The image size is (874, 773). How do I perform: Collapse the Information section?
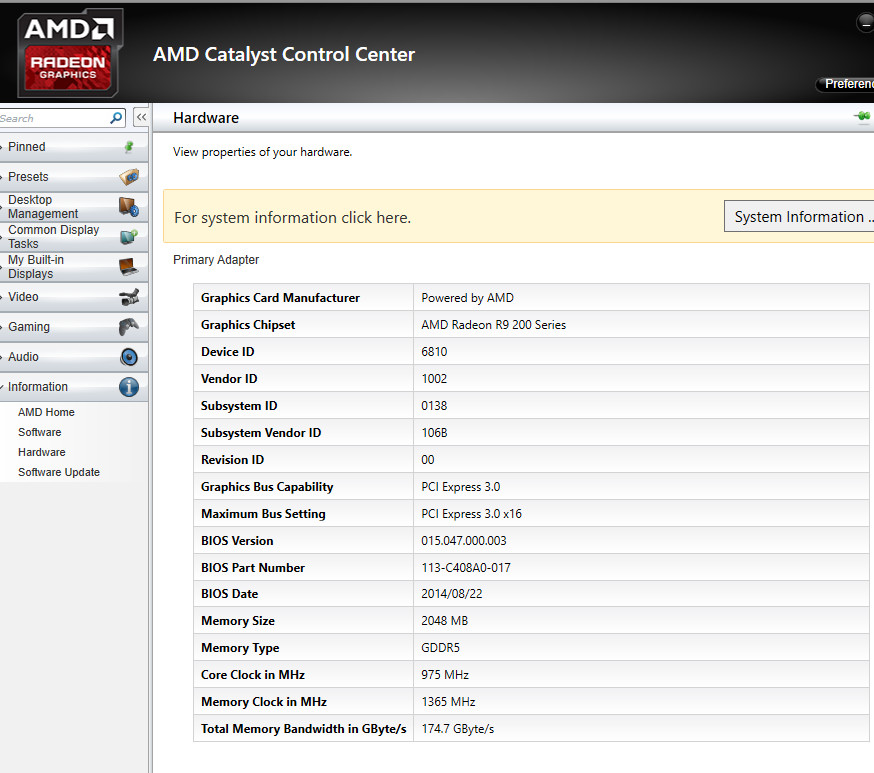click(x=74, y=387)
